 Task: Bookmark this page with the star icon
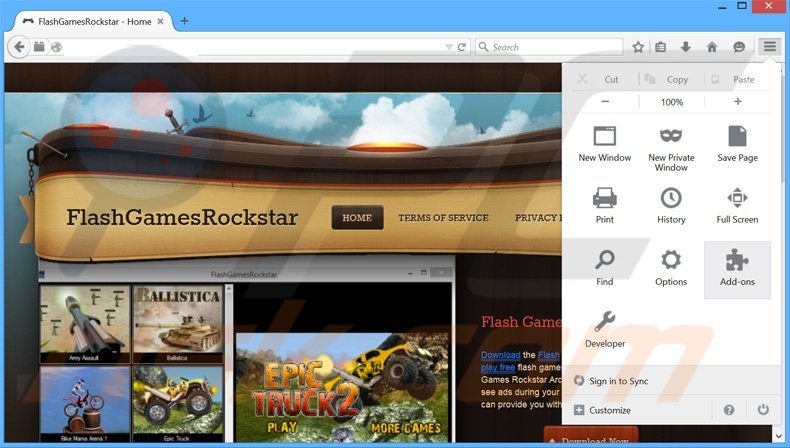638,47
